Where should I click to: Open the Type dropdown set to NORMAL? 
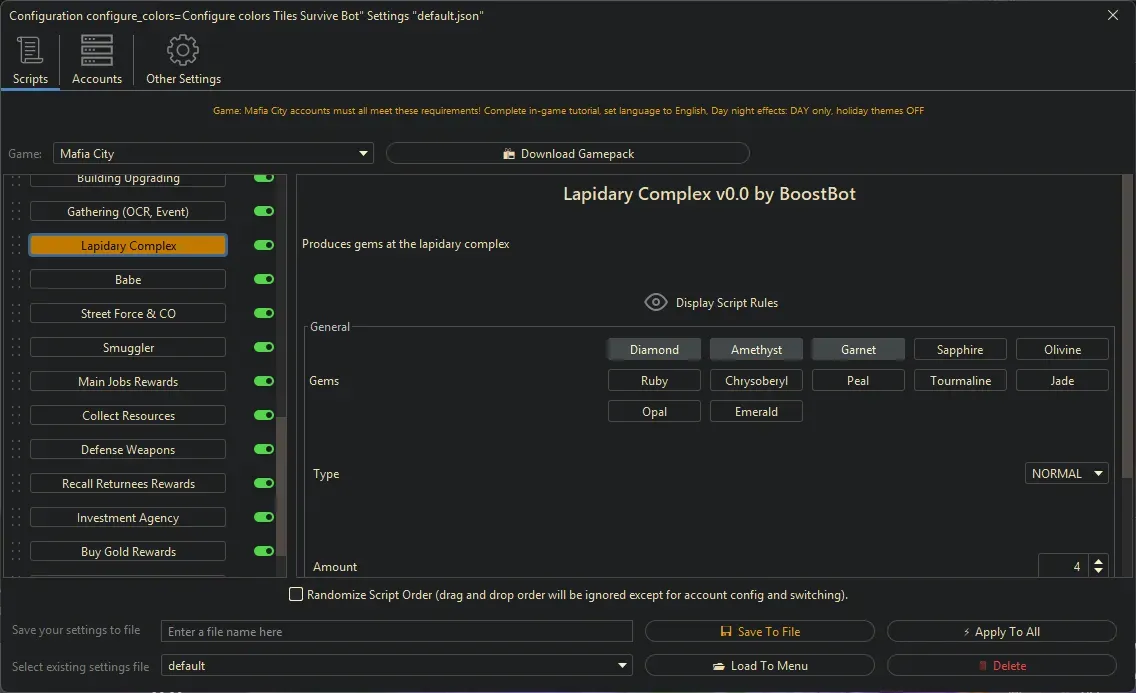pyautogui.click(x=1067, y=474)
